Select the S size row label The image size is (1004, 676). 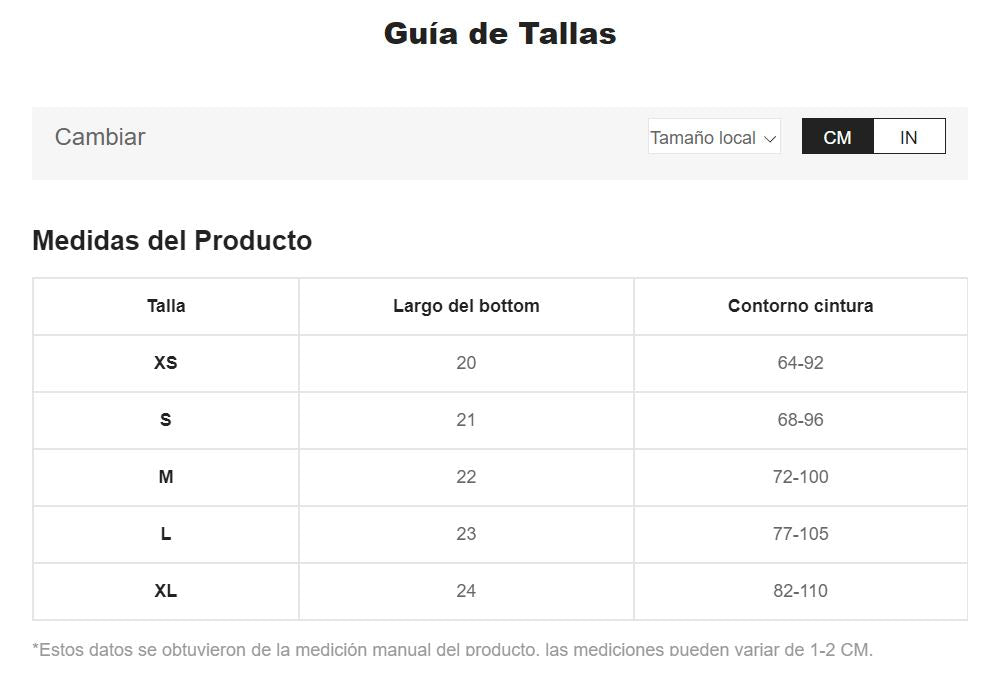click(166, 420)
